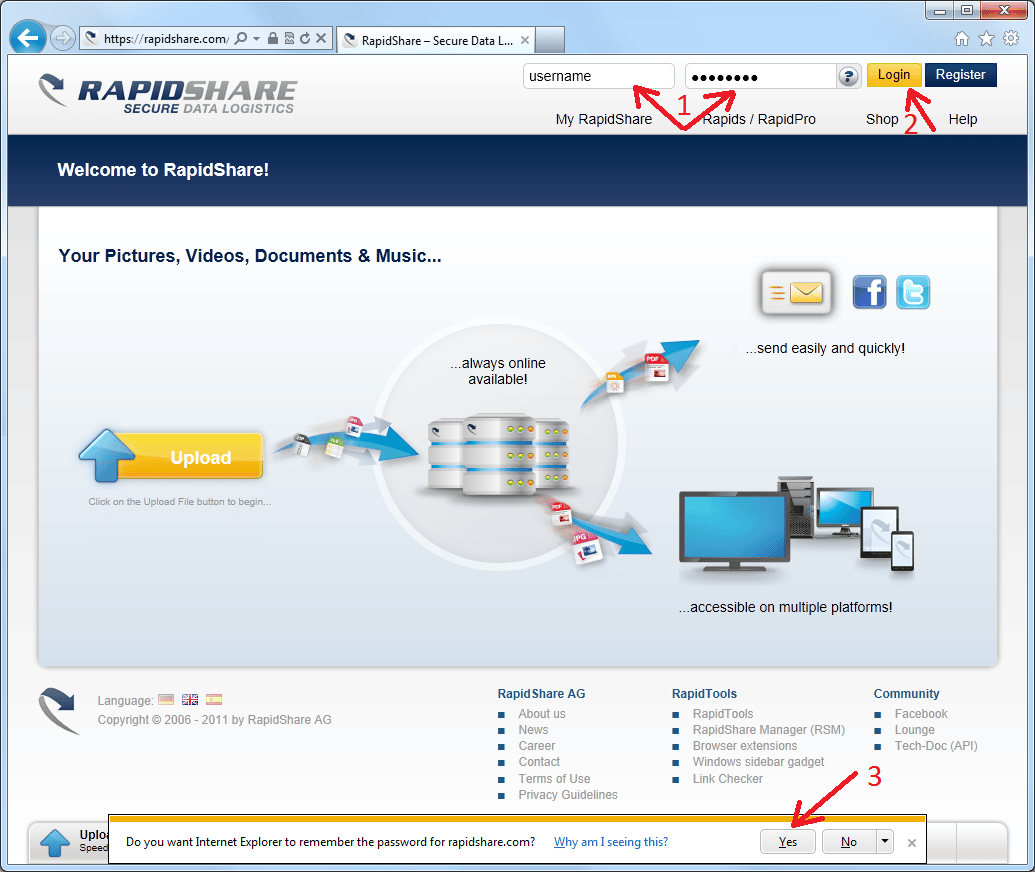
Task: Click '...accessible on multiple platforms!' caption
Action: (785, 607)
